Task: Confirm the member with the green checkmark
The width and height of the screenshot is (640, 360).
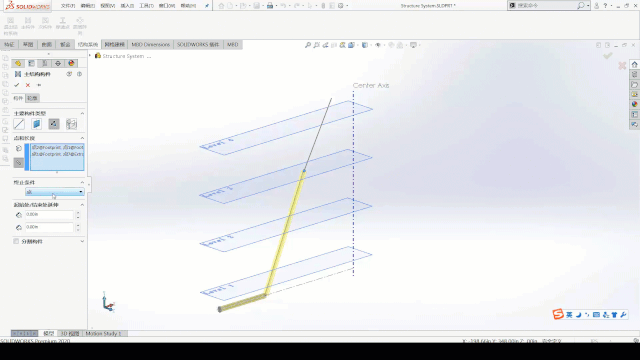Action: [x=17, y=85]
